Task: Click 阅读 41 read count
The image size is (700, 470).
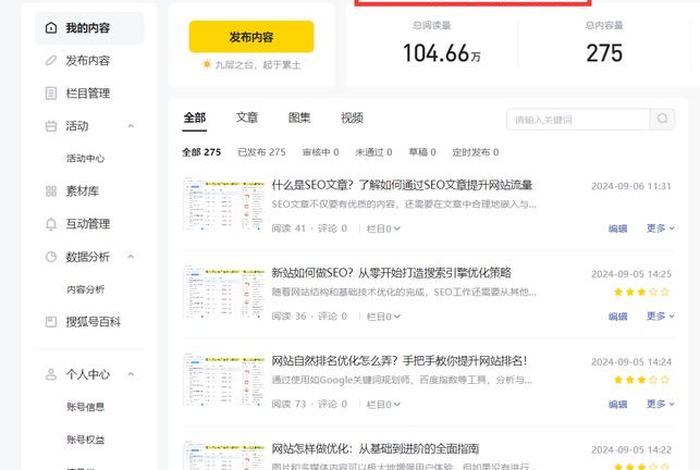Action: click(288, 229)
